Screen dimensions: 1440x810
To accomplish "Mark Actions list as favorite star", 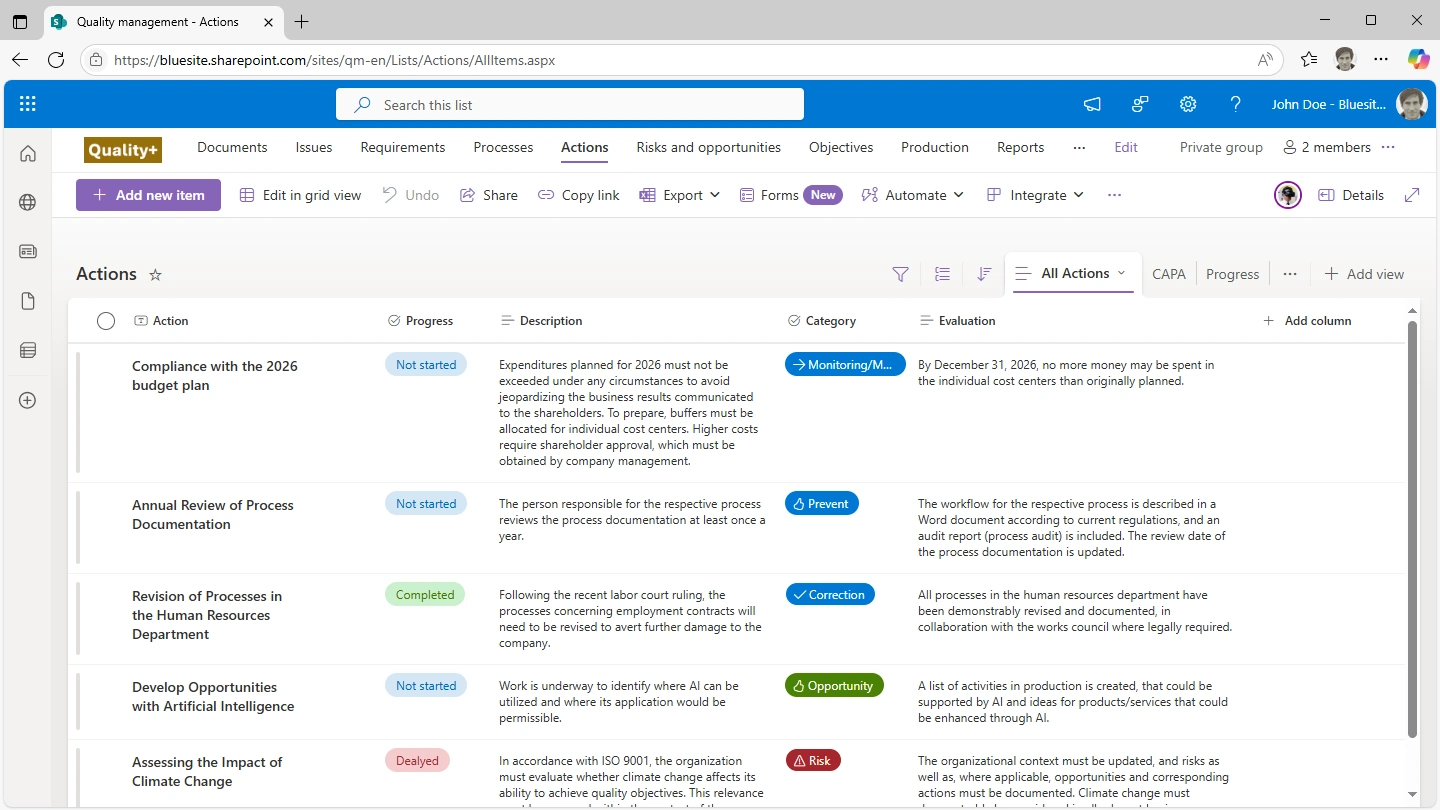I will (x=155, y=275).
